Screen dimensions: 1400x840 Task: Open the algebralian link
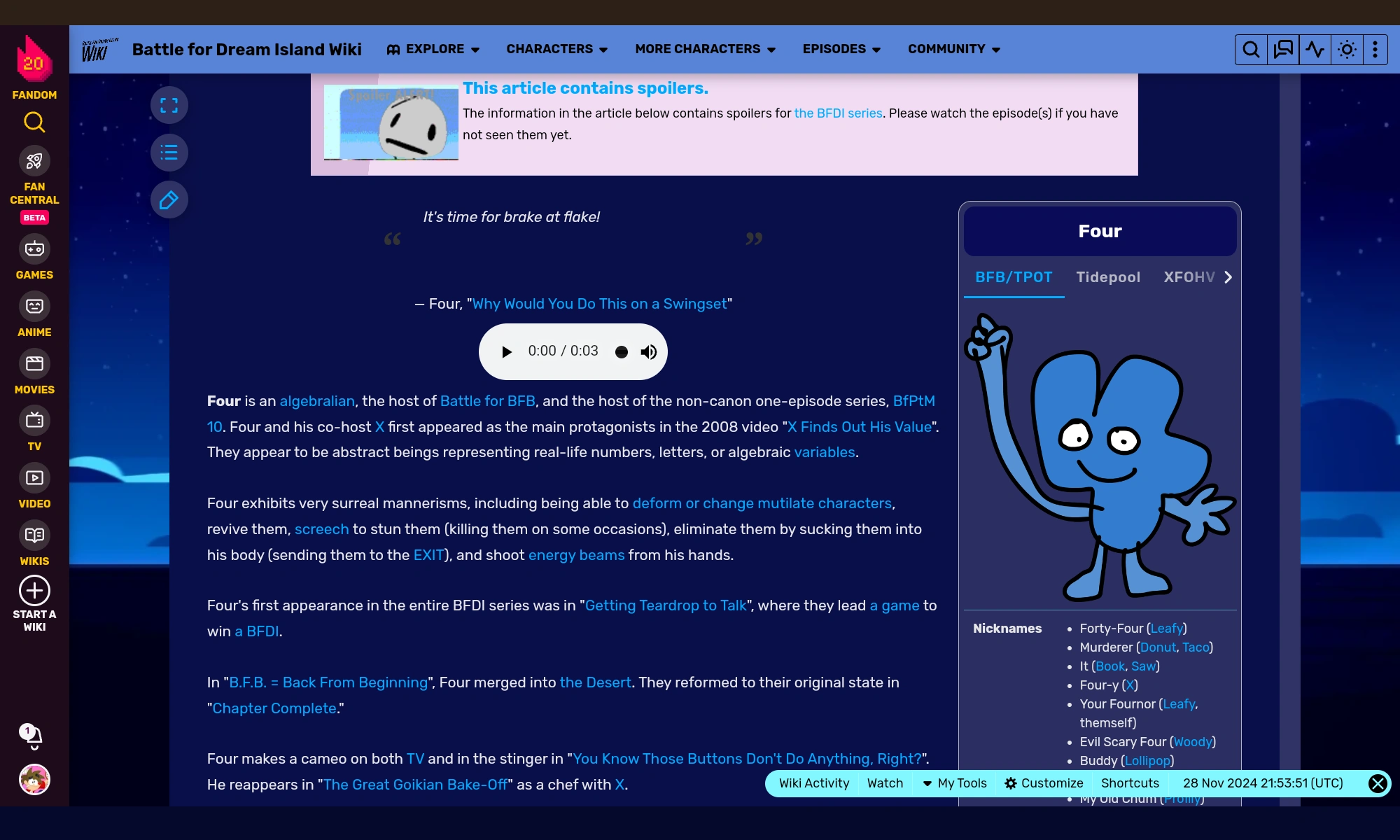tap(317, 401)
